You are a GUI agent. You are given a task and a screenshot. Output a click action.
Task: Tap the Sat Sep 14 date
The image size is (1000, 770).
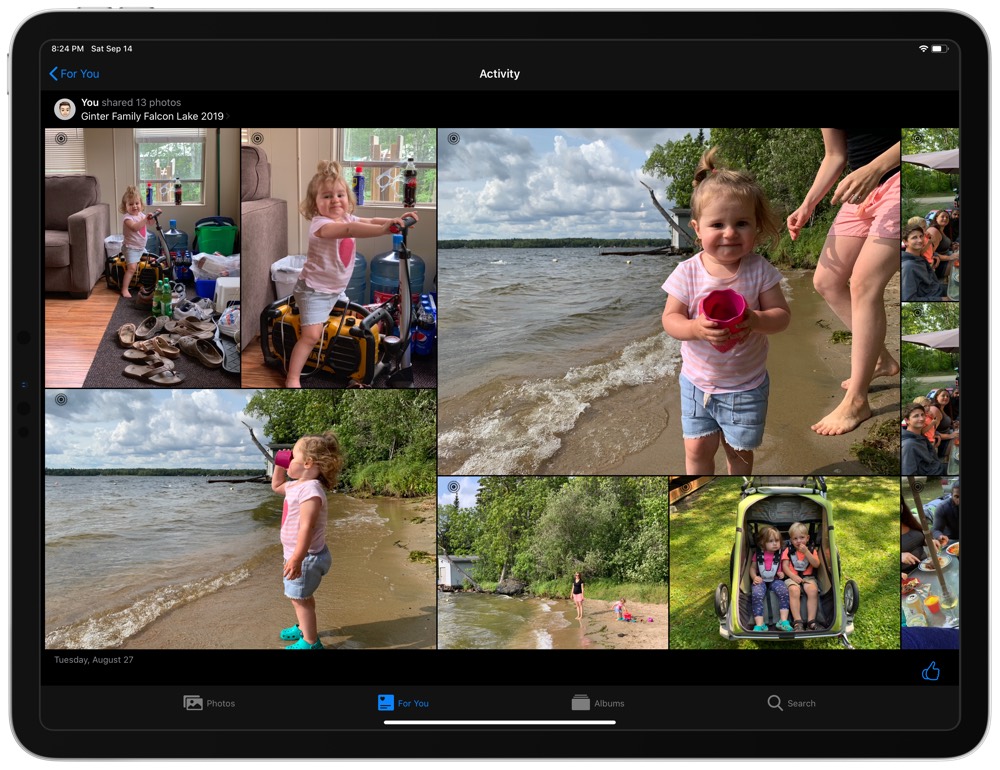tap(112, 48)
